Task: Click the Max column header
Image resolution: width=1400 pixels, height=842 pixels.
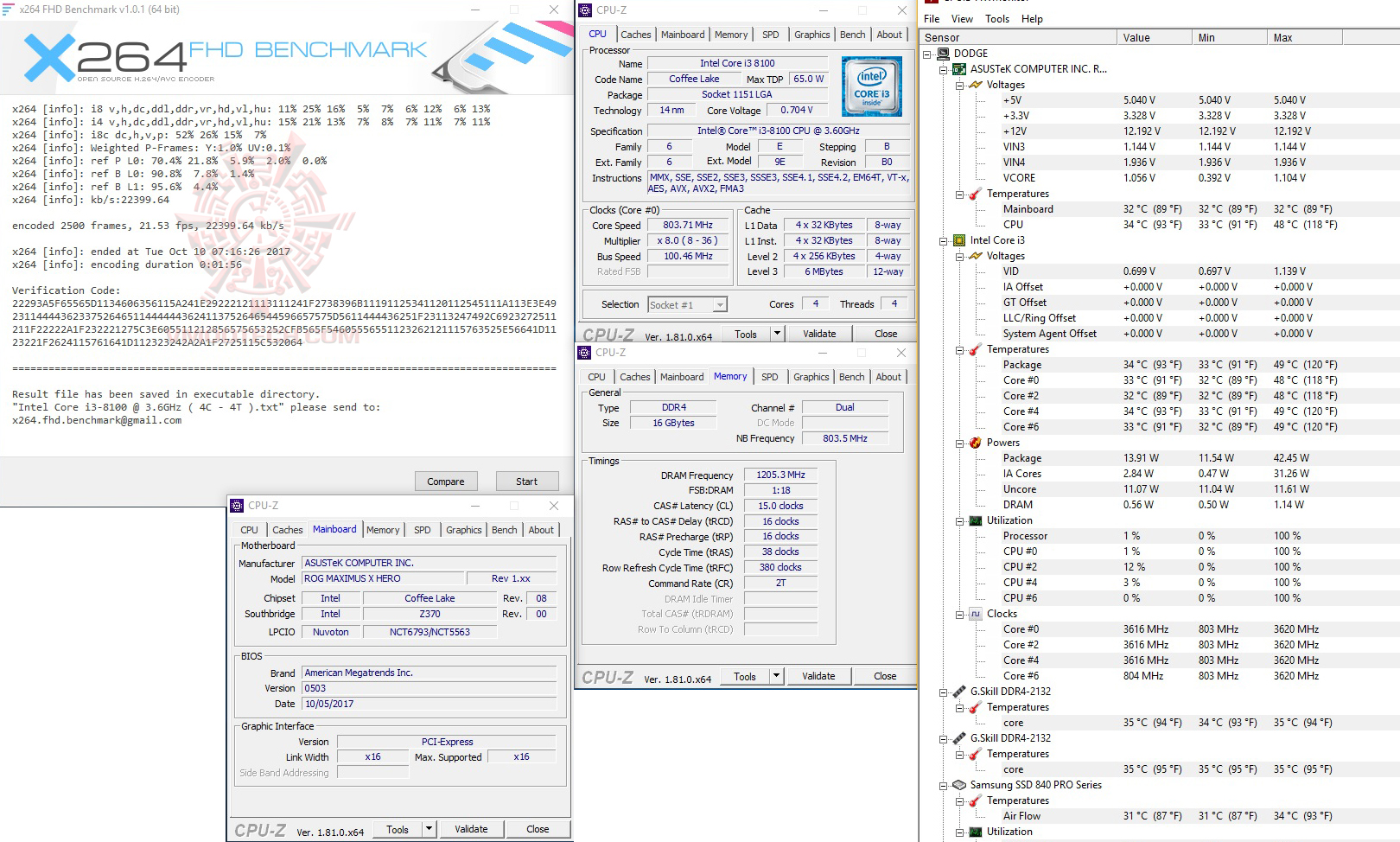Action: (1303, 38)
